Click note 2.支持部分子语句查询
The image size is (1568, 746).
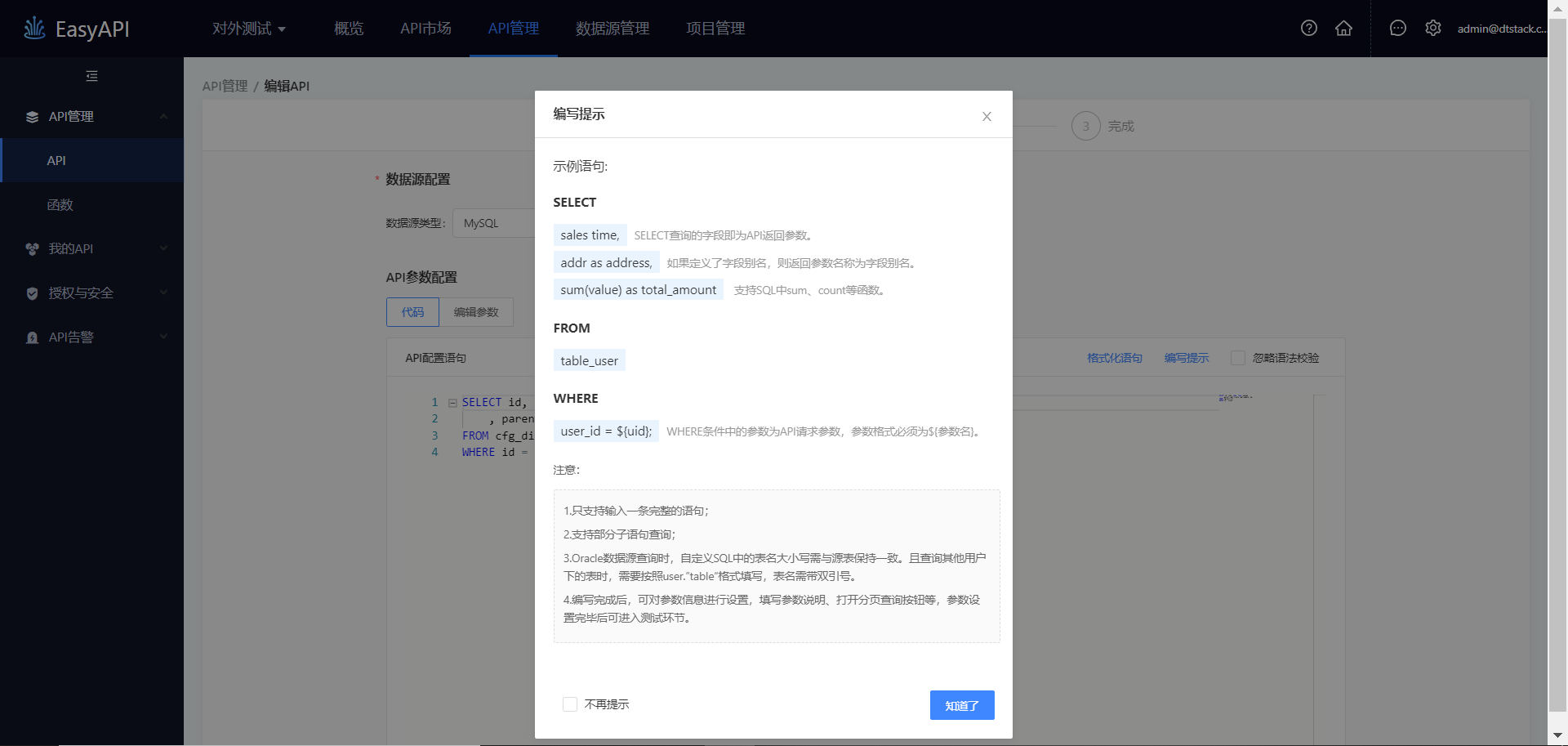[x=619, y=534]
